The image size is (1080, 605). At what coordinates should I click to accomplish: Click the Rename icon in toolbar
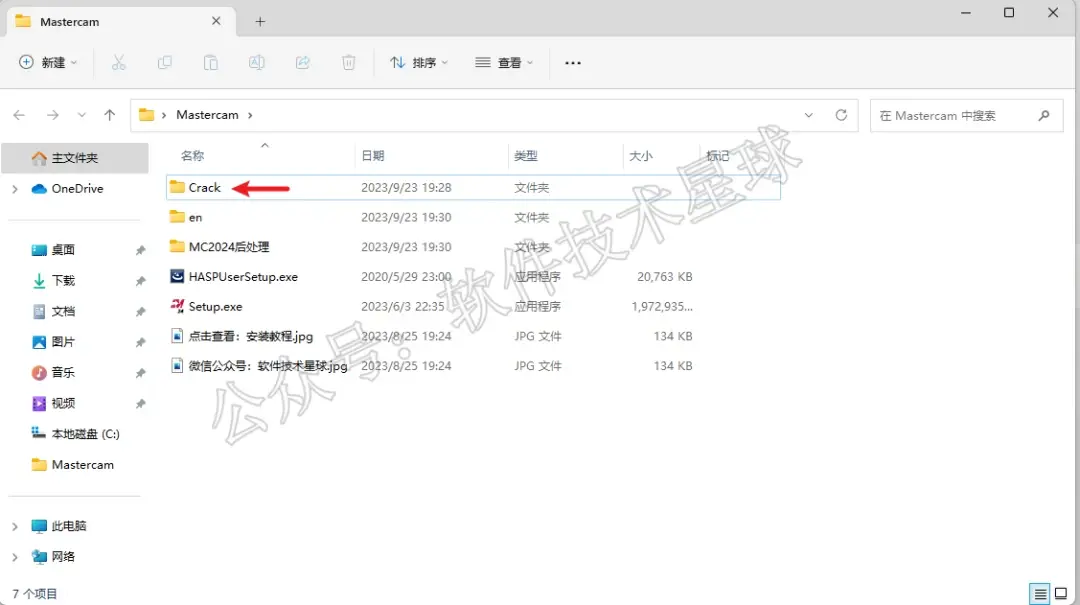pos(257,63)
